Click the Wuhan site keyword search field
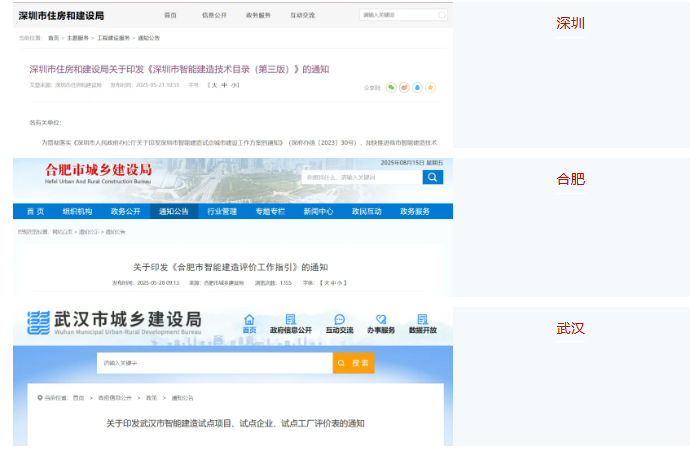696x462 pixels. [214, 363]
